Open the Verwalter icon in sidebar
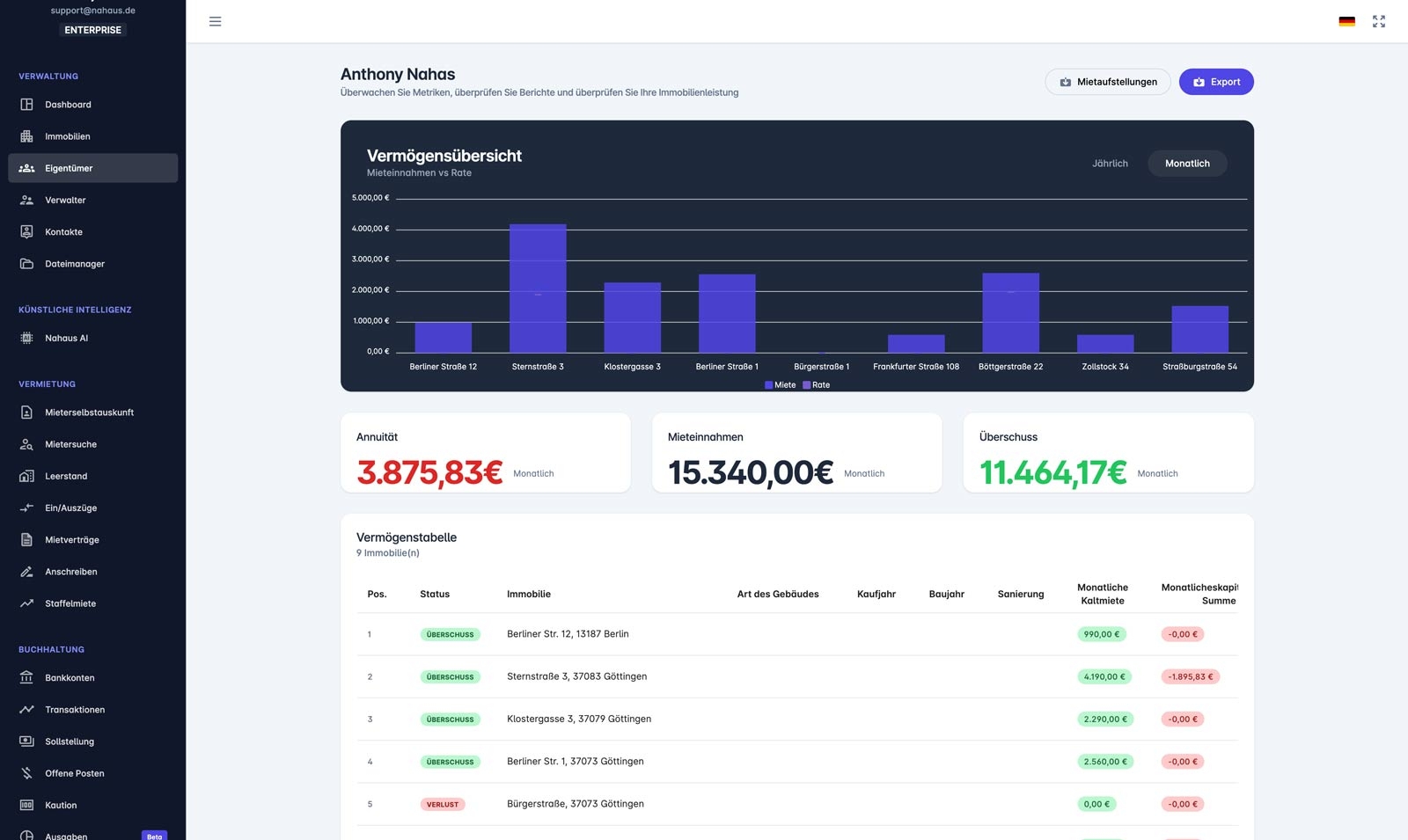 26,201
